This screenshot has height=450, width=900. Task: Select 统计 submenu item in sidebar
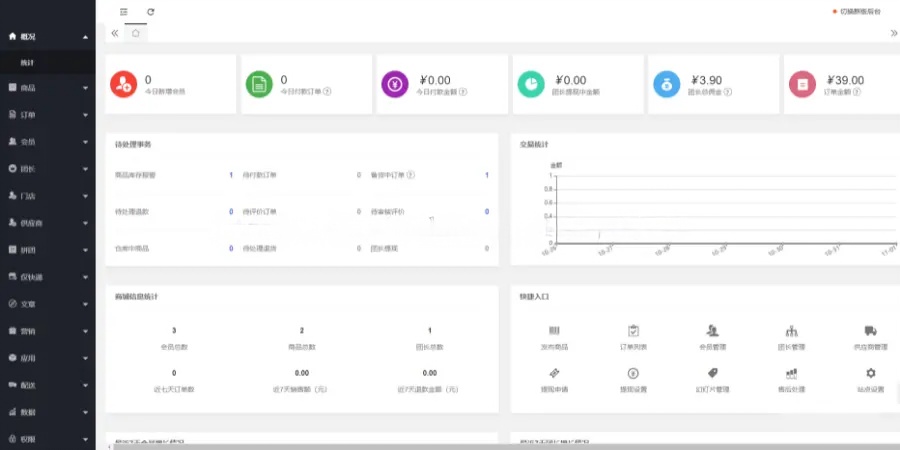pos(28,62)
